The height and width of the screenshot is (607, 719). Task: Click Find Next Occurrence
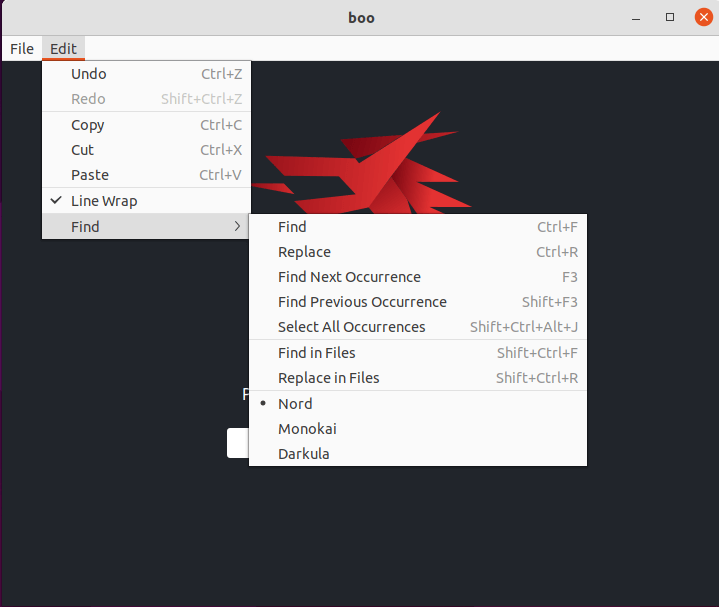tap(349, 277)
